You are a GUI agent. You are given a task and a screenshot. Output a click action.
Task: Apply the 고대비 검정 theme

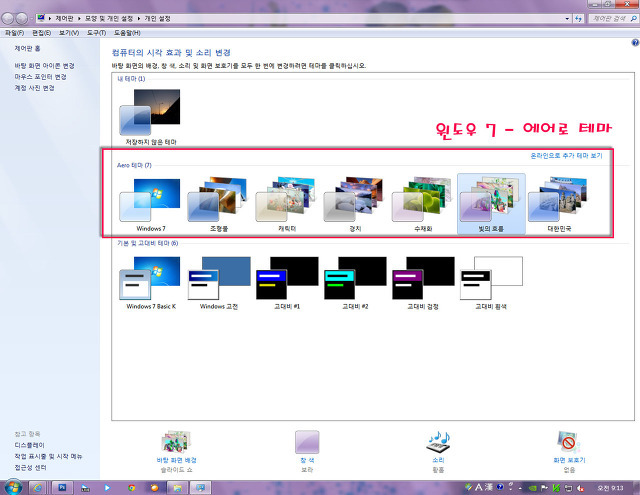(x=423, y=283)
